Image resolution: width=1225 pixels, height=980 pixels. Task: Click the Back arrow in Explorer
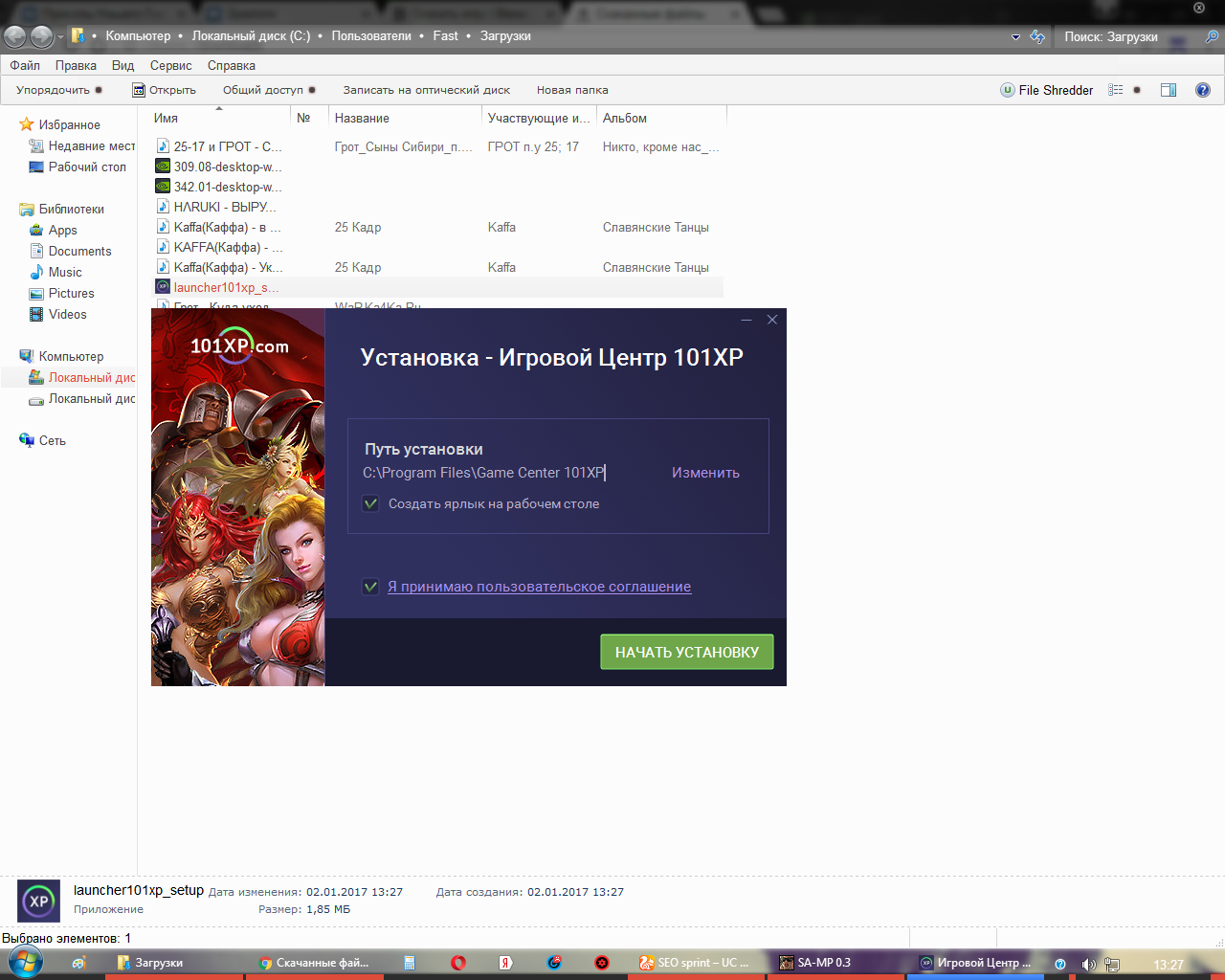tap(15, 36)
